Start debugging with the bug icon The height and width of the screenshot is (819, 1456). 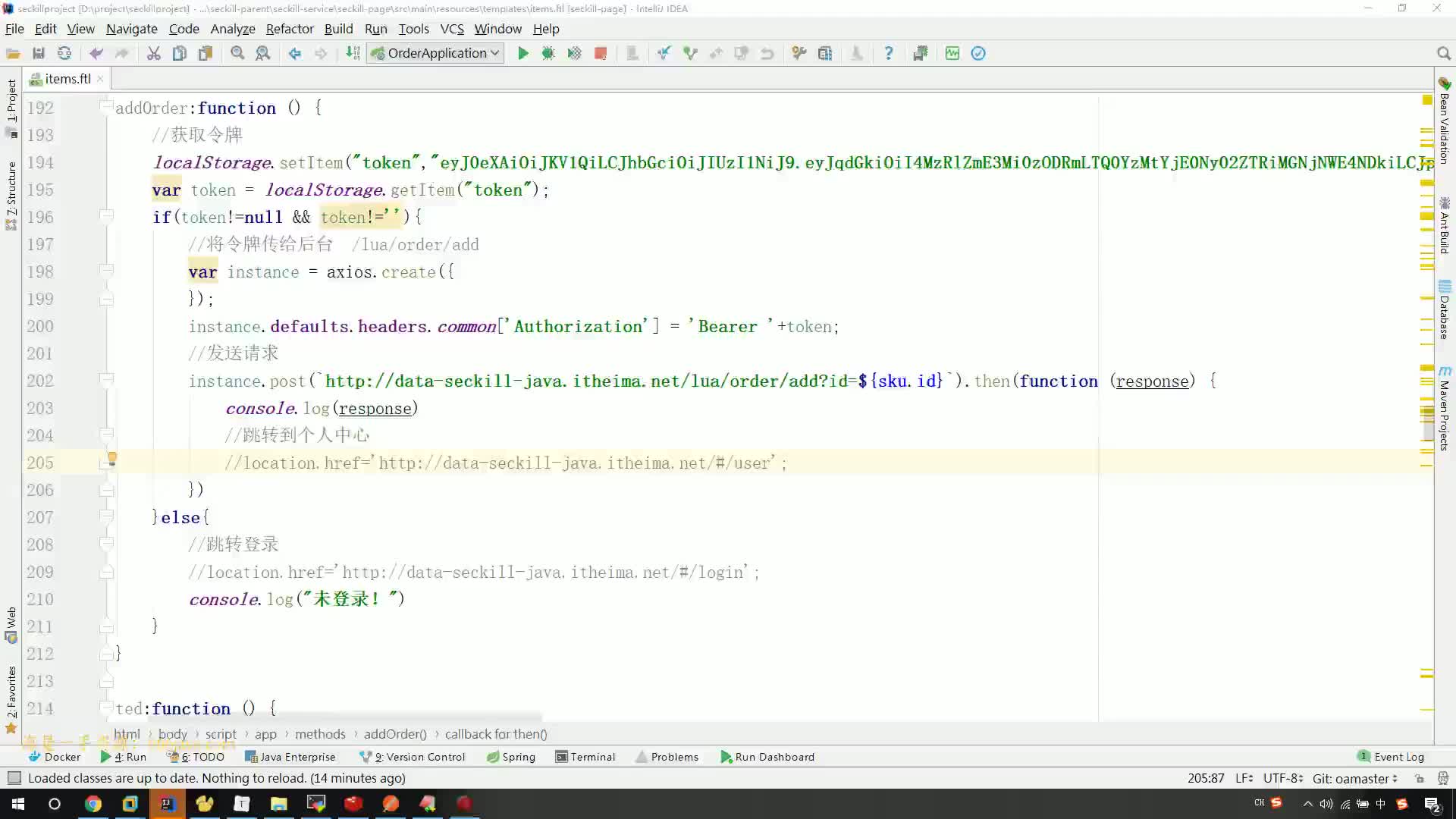point(548,53)
